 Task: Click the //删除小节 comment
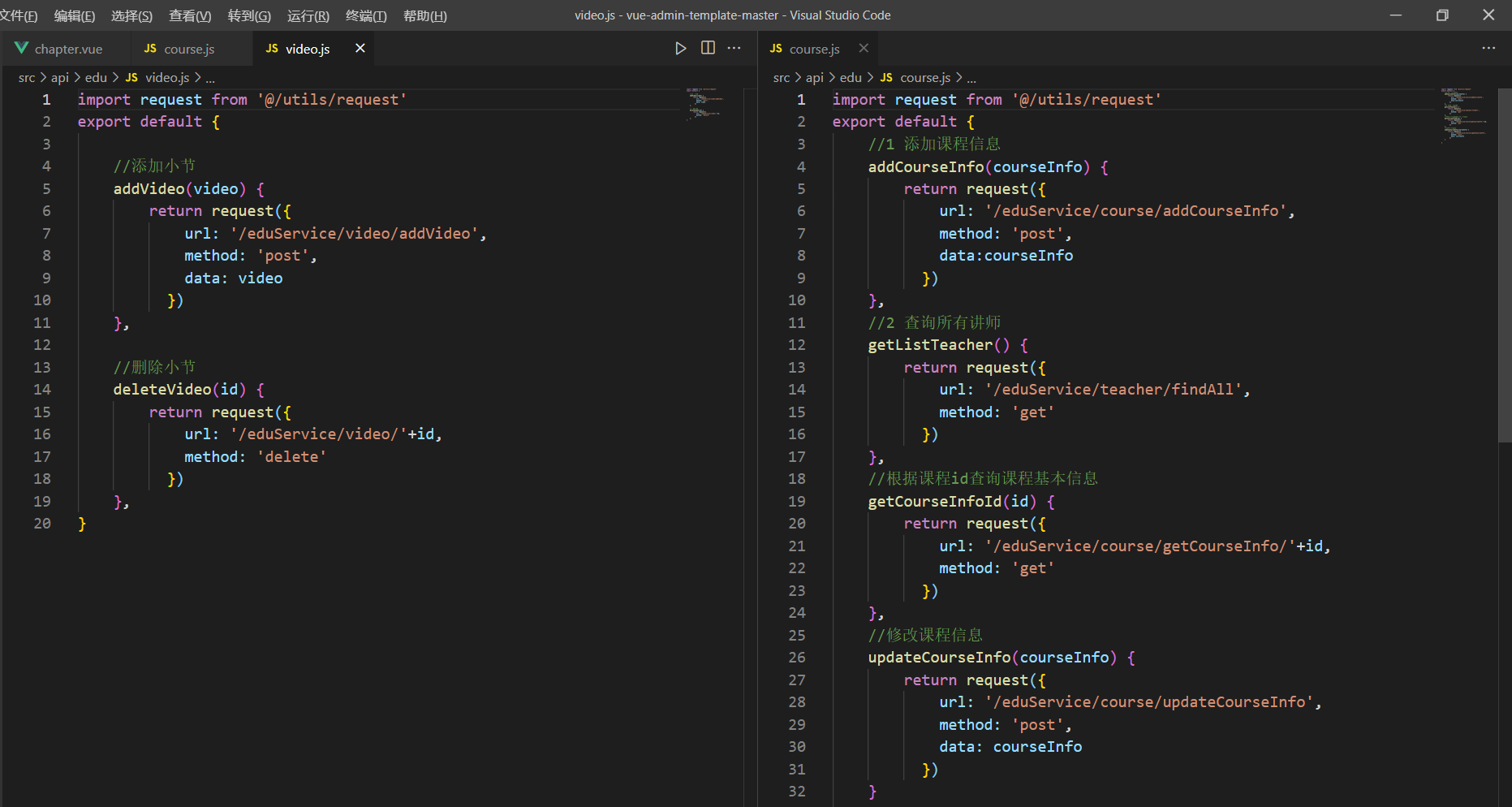[154, 367]
